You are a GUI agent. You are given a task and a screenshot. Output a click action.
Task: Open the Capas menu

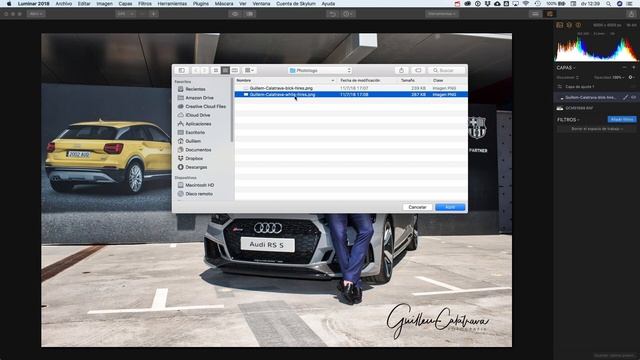(x=125, y=4)
